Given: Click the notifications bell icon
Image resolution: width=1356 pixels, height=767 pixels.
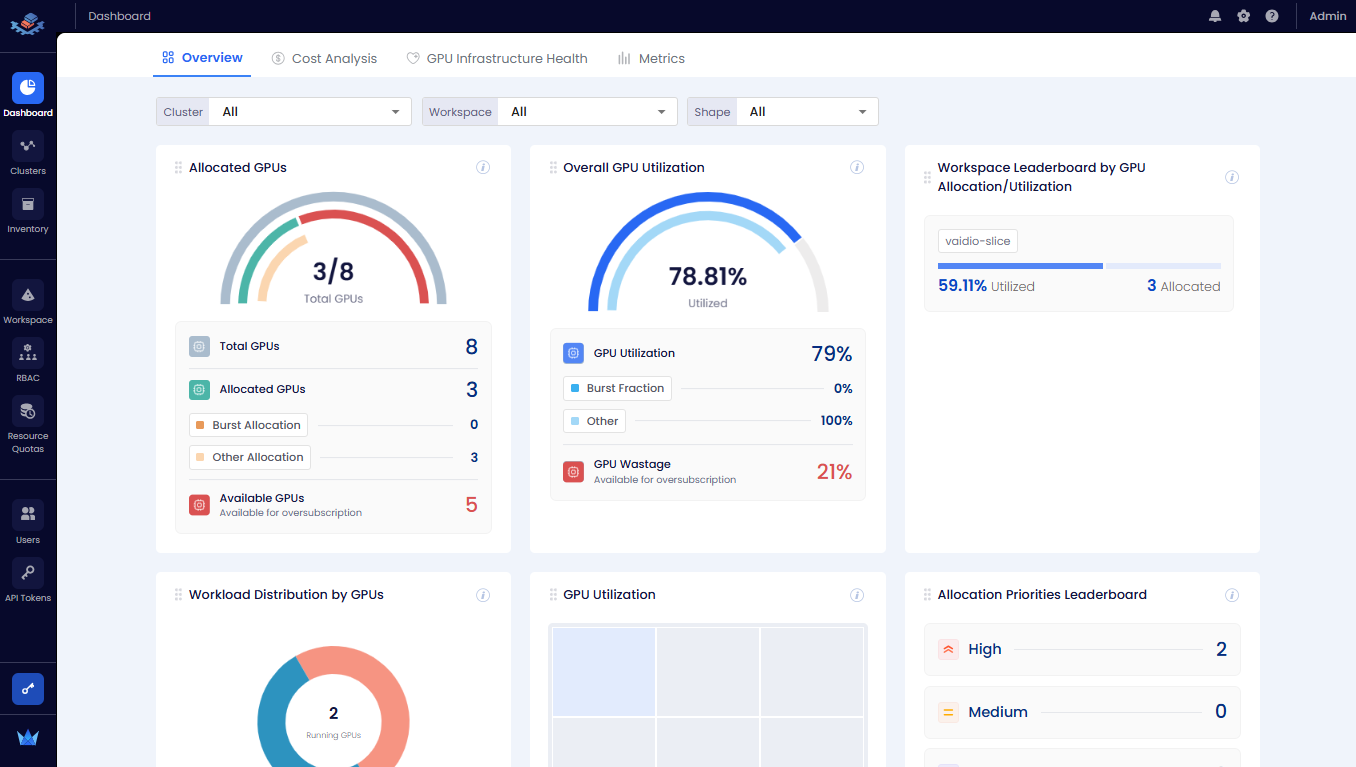Looking at the screenshot, I should pyautogui.click(x=1215, y=16).
